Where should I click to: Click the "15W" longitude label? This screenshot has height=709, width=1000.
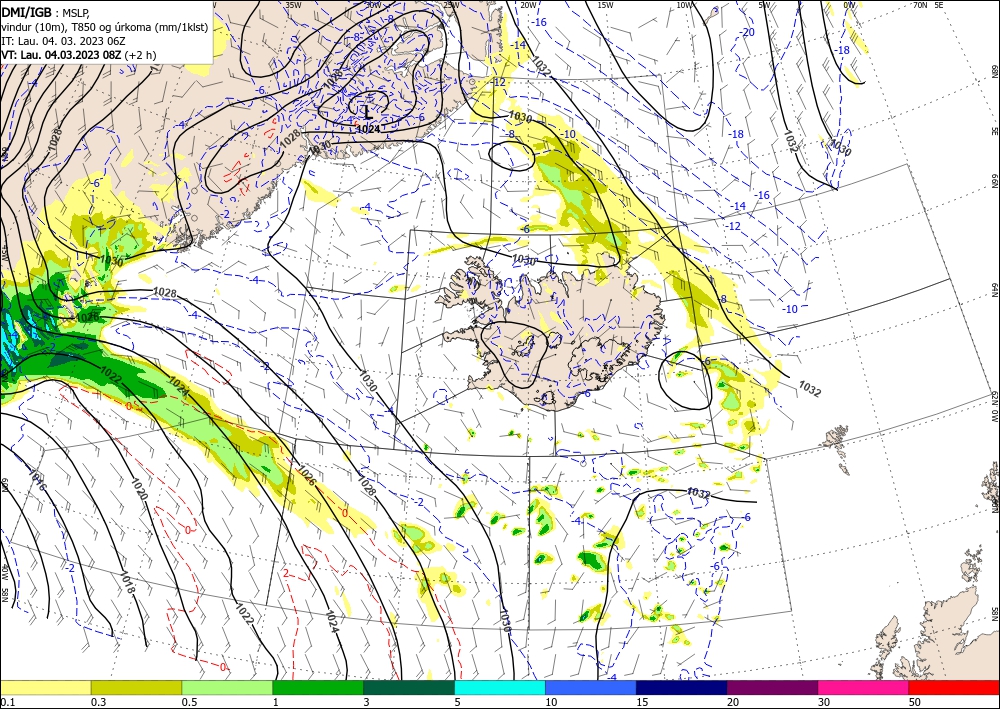(x=606, y=5)
